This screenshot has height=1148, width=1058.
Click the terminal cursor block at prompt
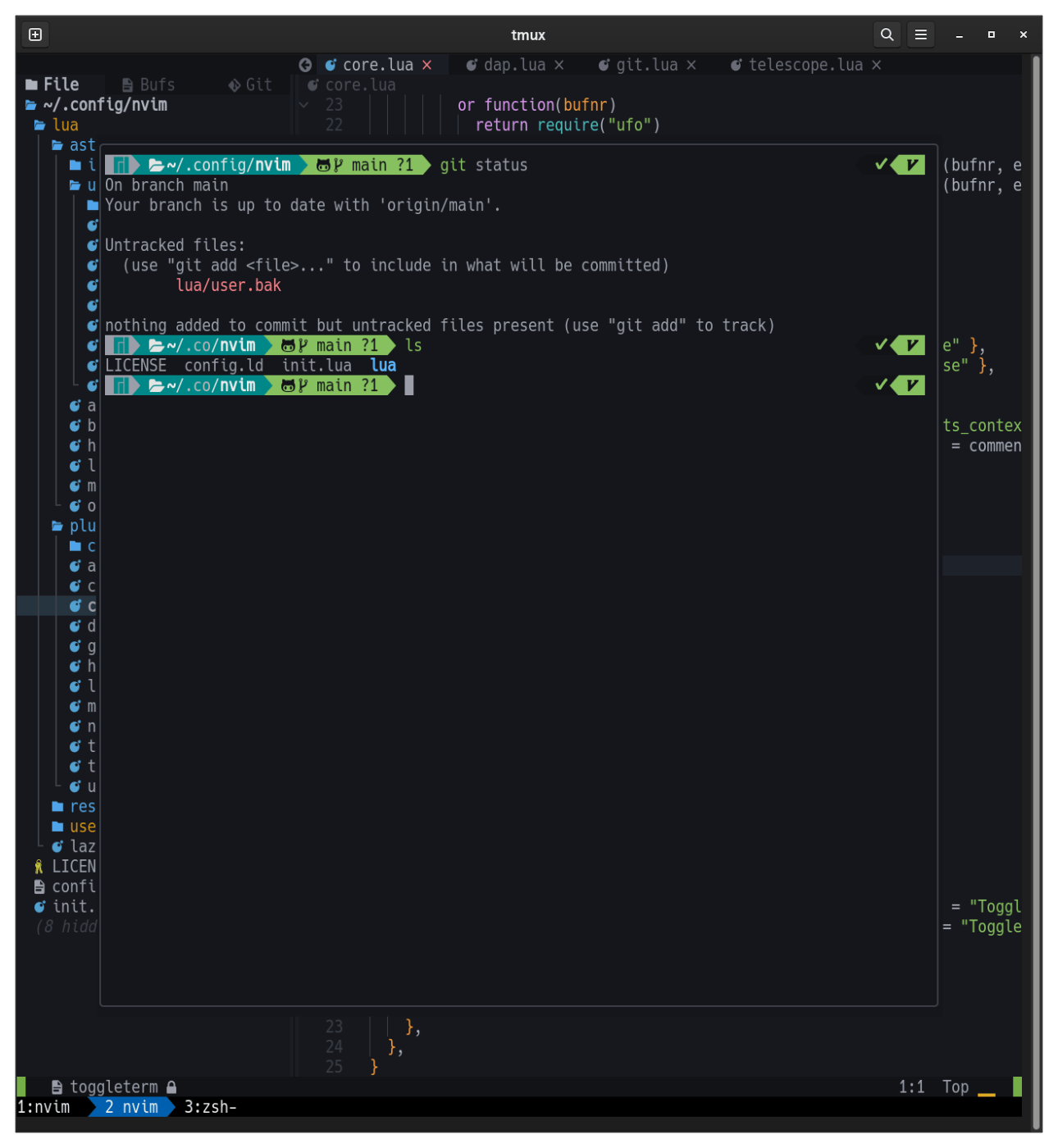pos(409,385)
